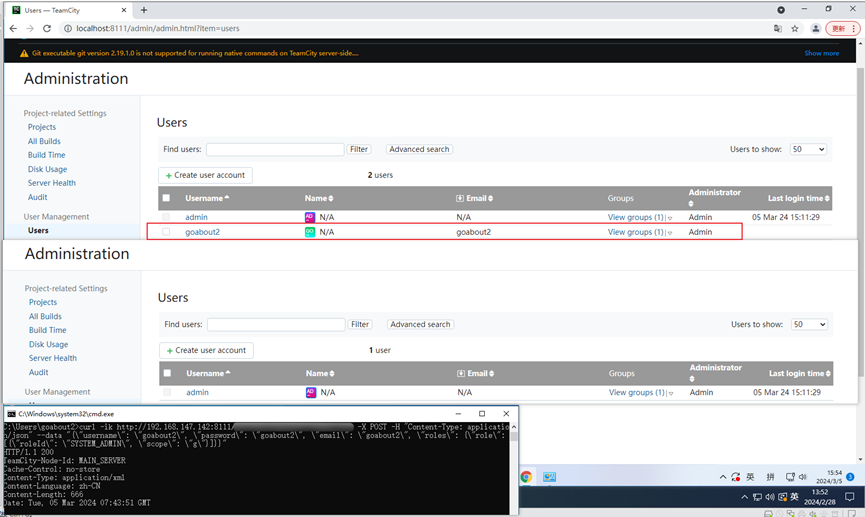This screenshot has height=517, width=865.
Task: Sort by Name in the 1 user table
Action: 320,374
